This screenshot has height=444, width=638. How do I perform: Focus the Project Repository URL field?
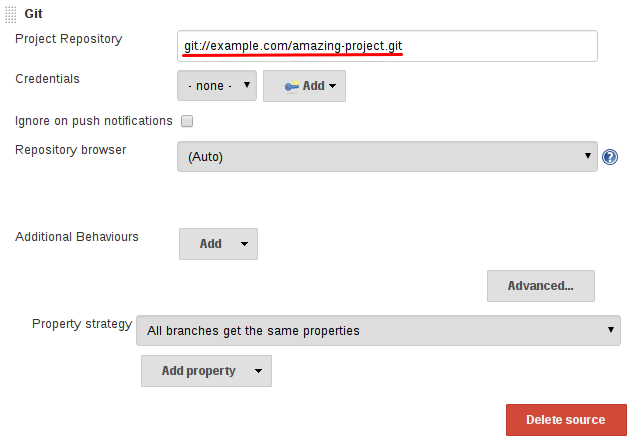(x=386, y=46)
